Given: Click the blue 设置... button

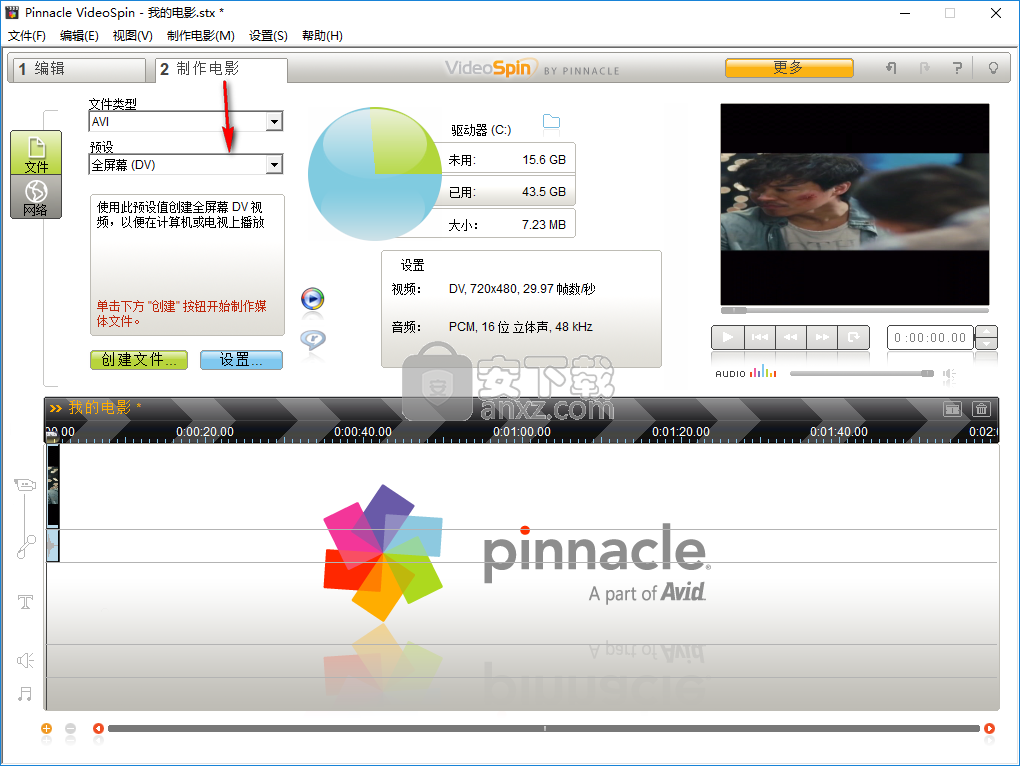Looking at the screenshot, I should [x=241, y=360].
